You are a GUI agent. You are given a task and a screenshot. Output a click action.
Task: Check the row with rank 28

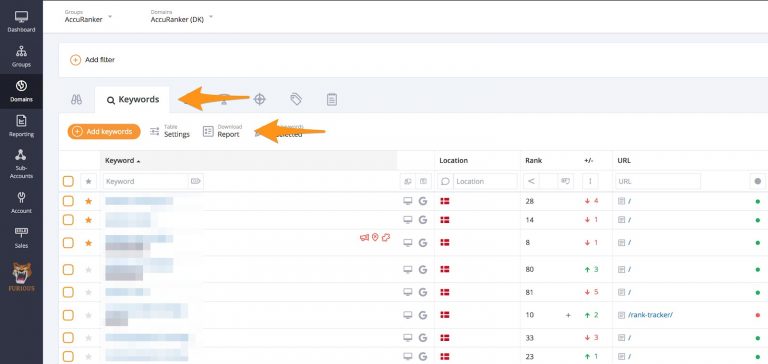(68, 201)
